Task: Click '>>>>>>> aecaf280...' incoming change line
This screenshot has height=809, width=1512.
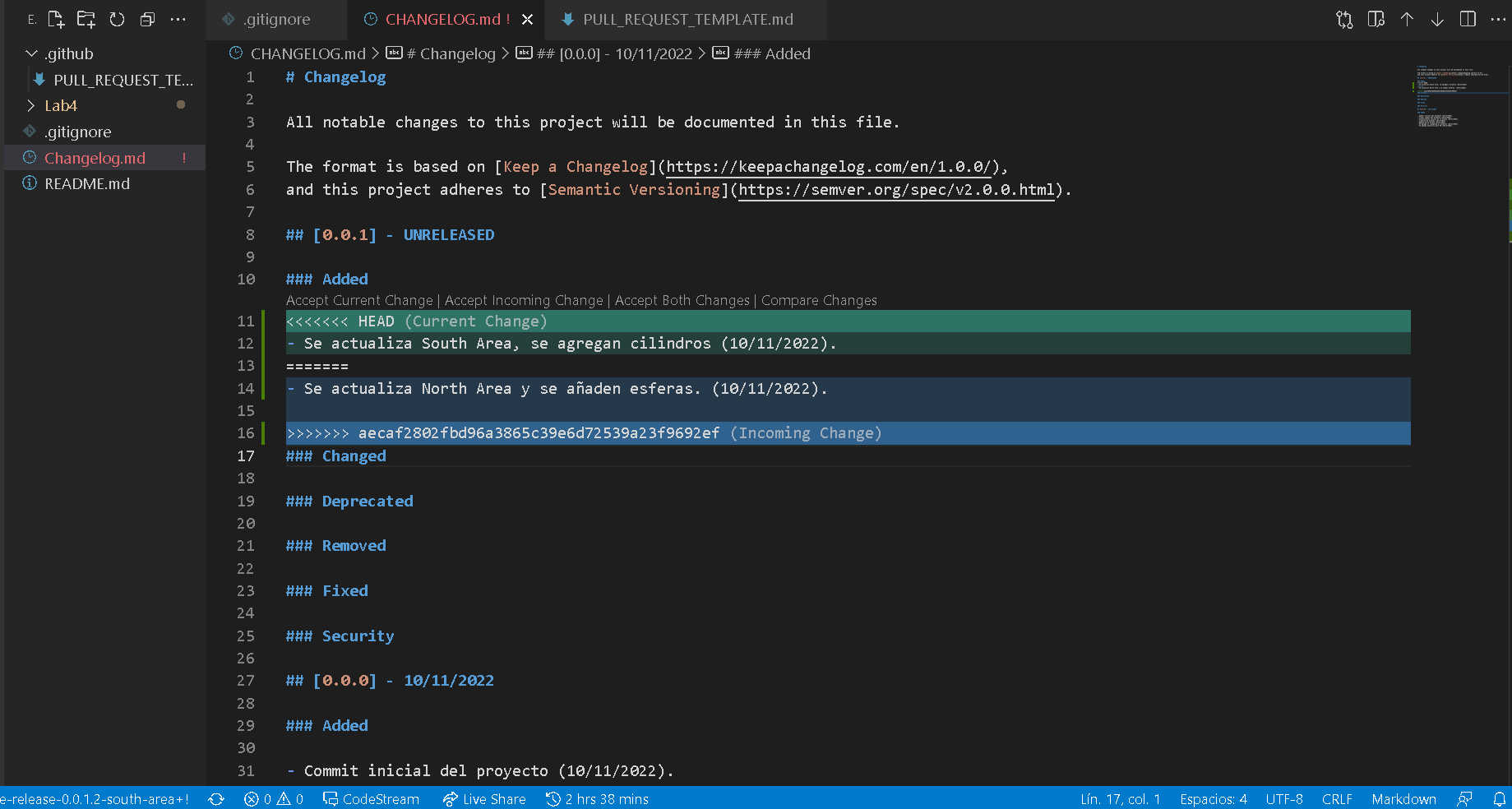Action: [x=848, y=433]
